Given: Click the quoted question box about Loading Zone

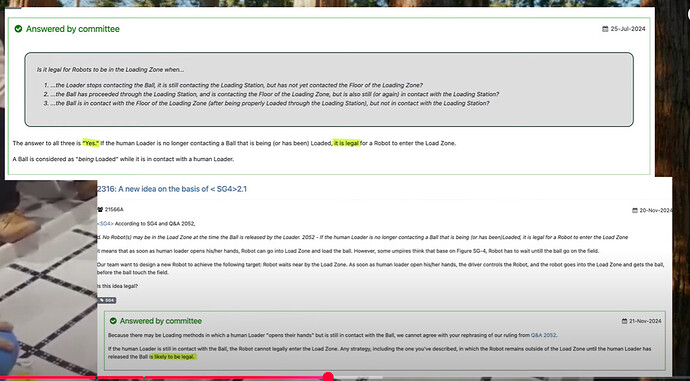Looking at the screenshot, I should tap(329, 90).
